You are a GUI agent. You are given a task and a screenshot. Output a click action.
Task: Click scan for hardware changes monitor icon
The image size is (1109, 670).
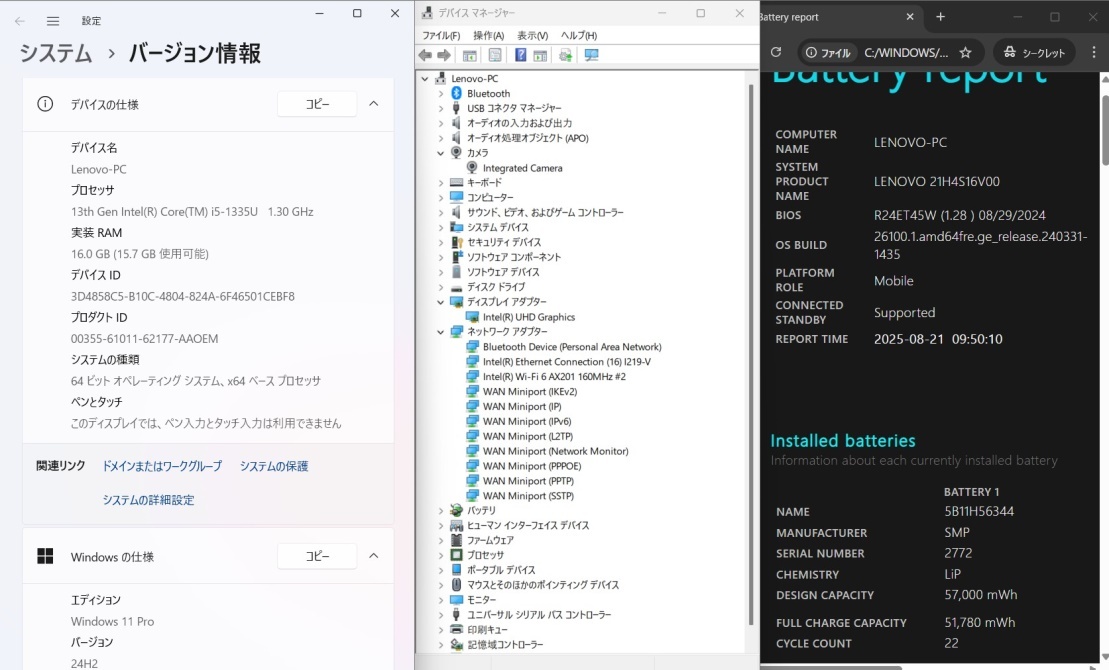[x=591, y=55]
